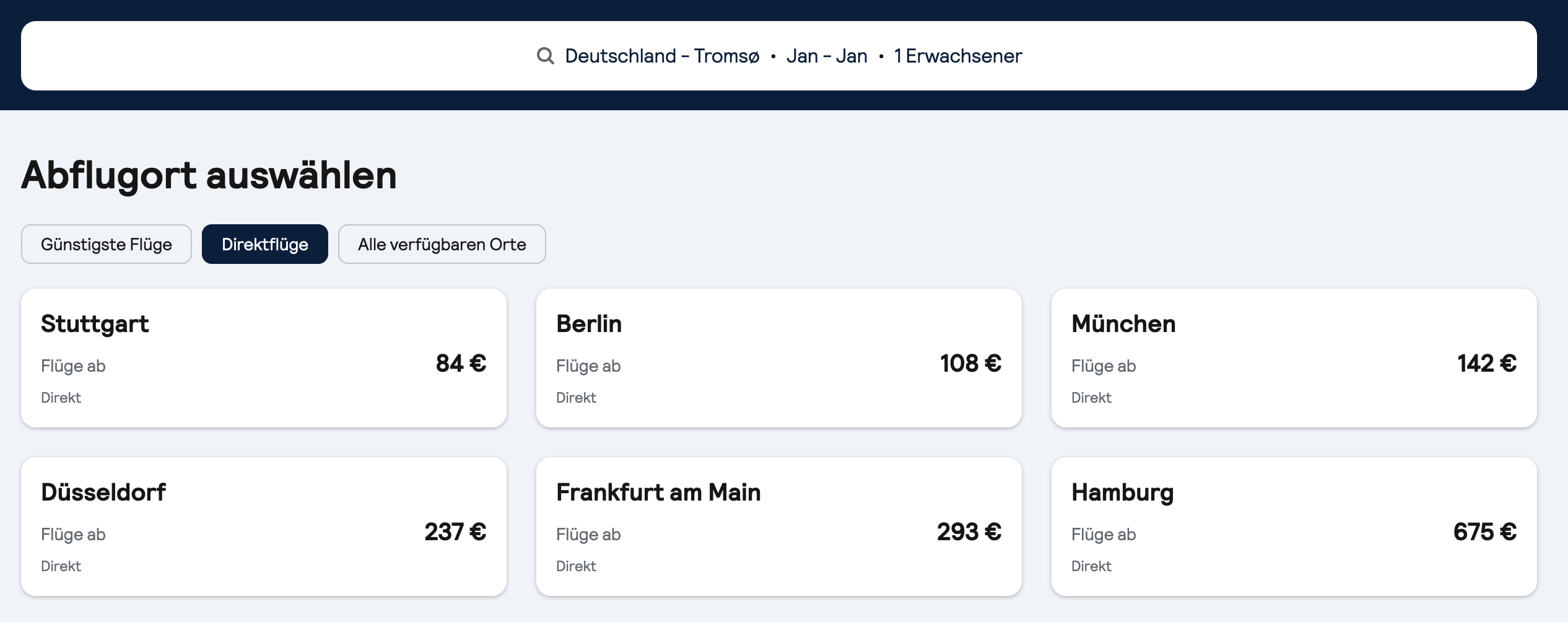Click the 84 € price

coord(461,363)
